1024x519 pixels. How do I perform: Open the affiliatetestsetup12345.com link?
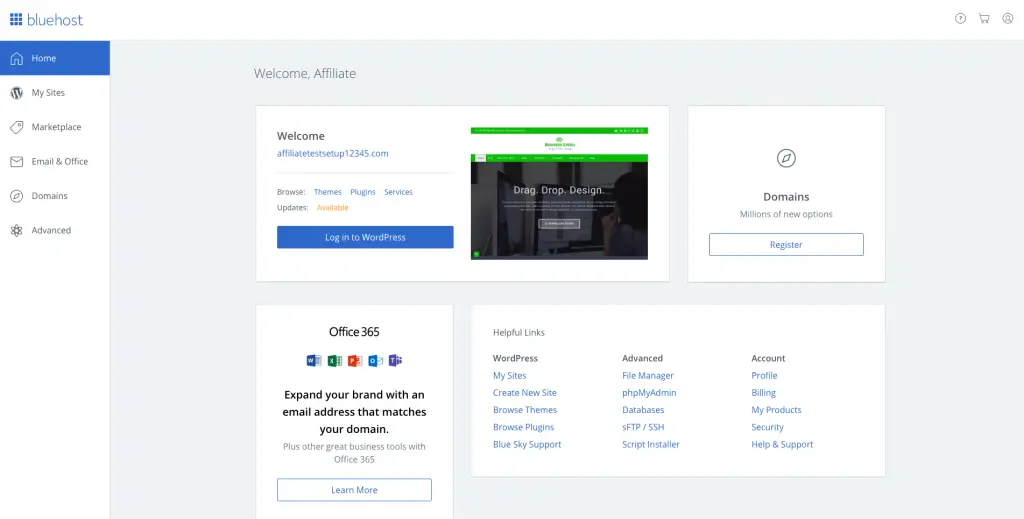click(332, 153)
